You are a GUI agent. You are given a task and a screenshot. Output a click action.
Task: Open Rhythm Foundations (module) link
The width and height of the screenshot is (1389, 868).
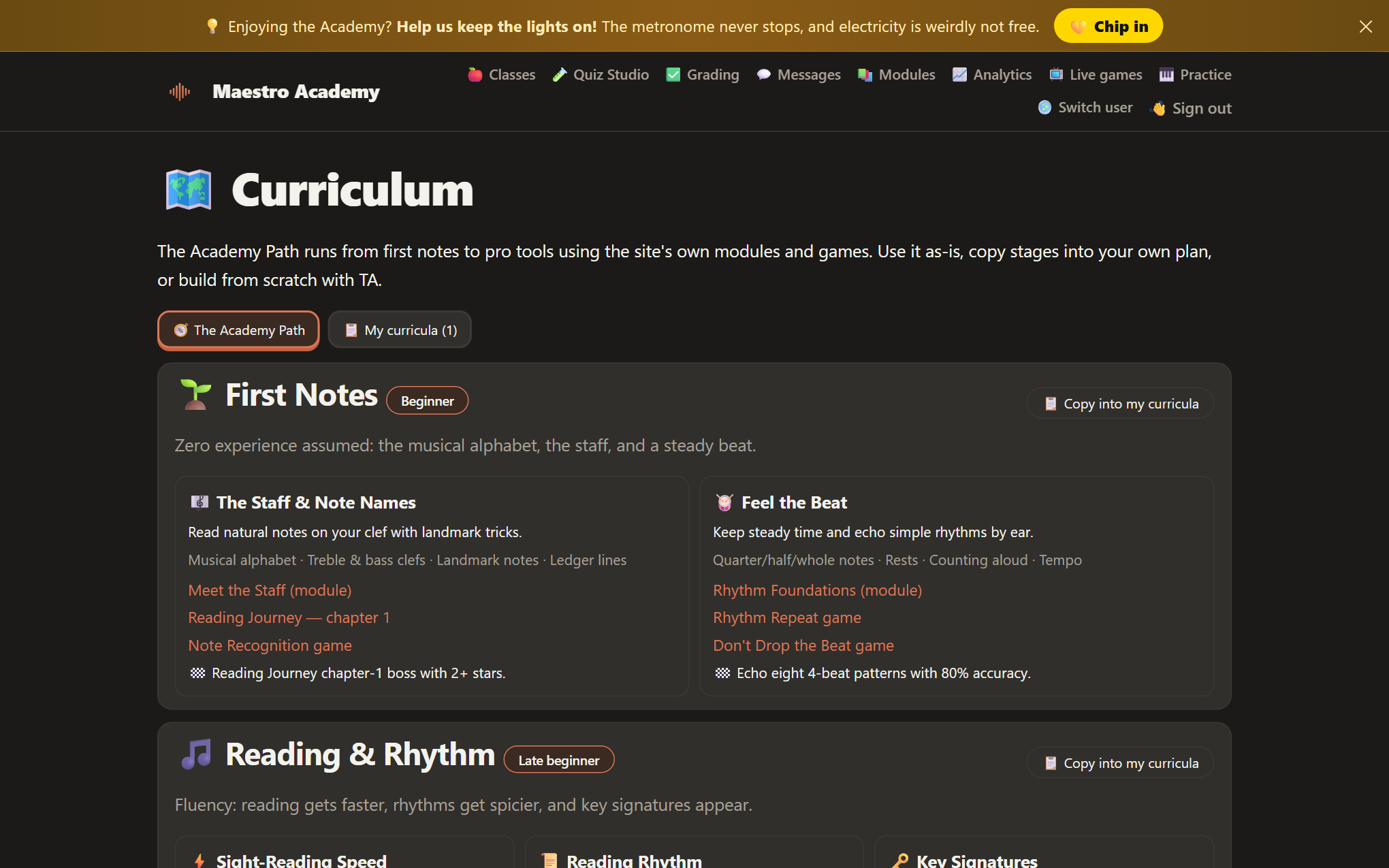(x=817, y=590)
